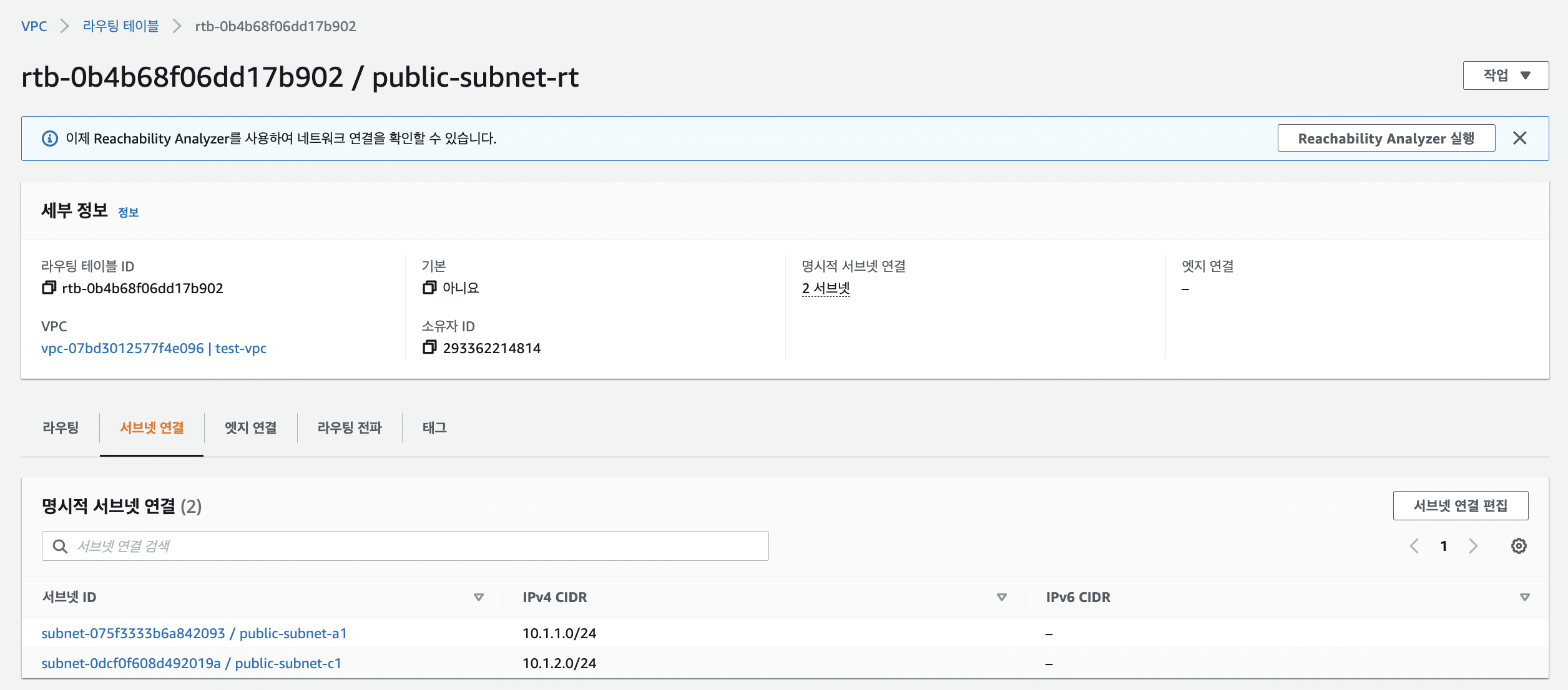The image size is (1568, 690).
Task: Switch to the 라우팅 tab
Action: coord(61,428)
